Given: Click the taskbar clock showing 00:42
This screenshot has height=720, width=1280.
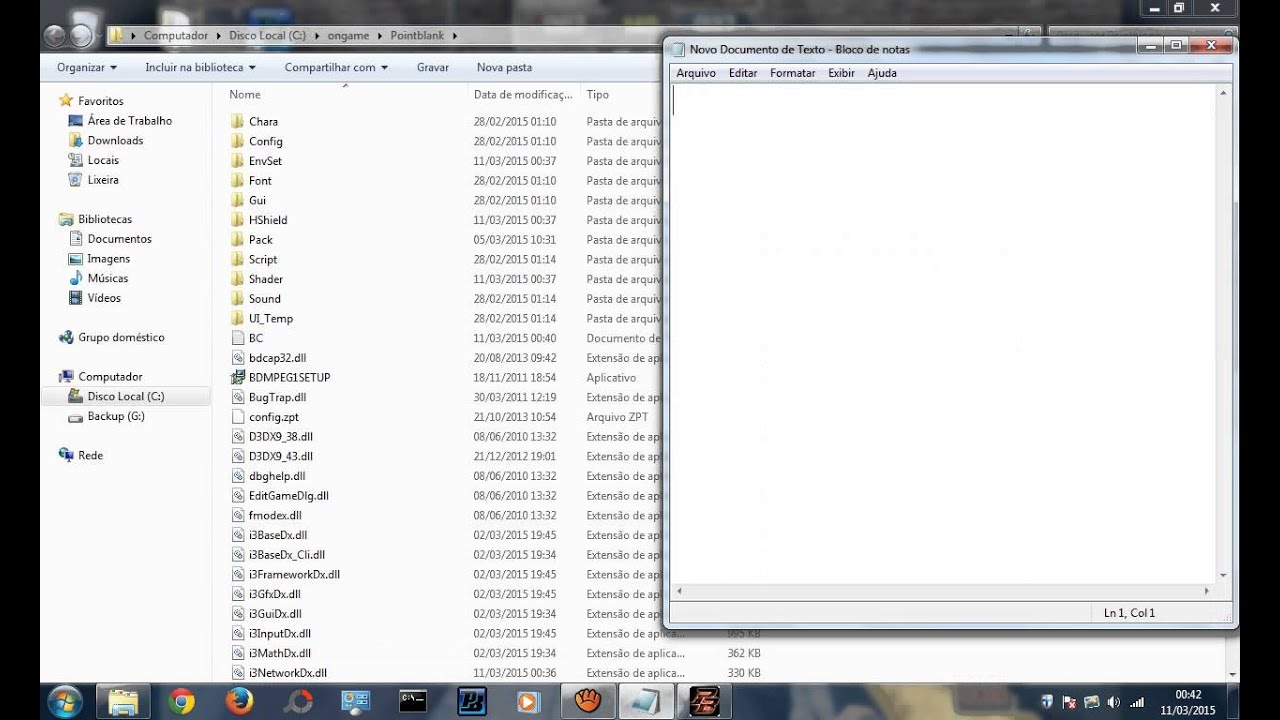Looking at the screenshot, I should click(x=1188, y=694).
